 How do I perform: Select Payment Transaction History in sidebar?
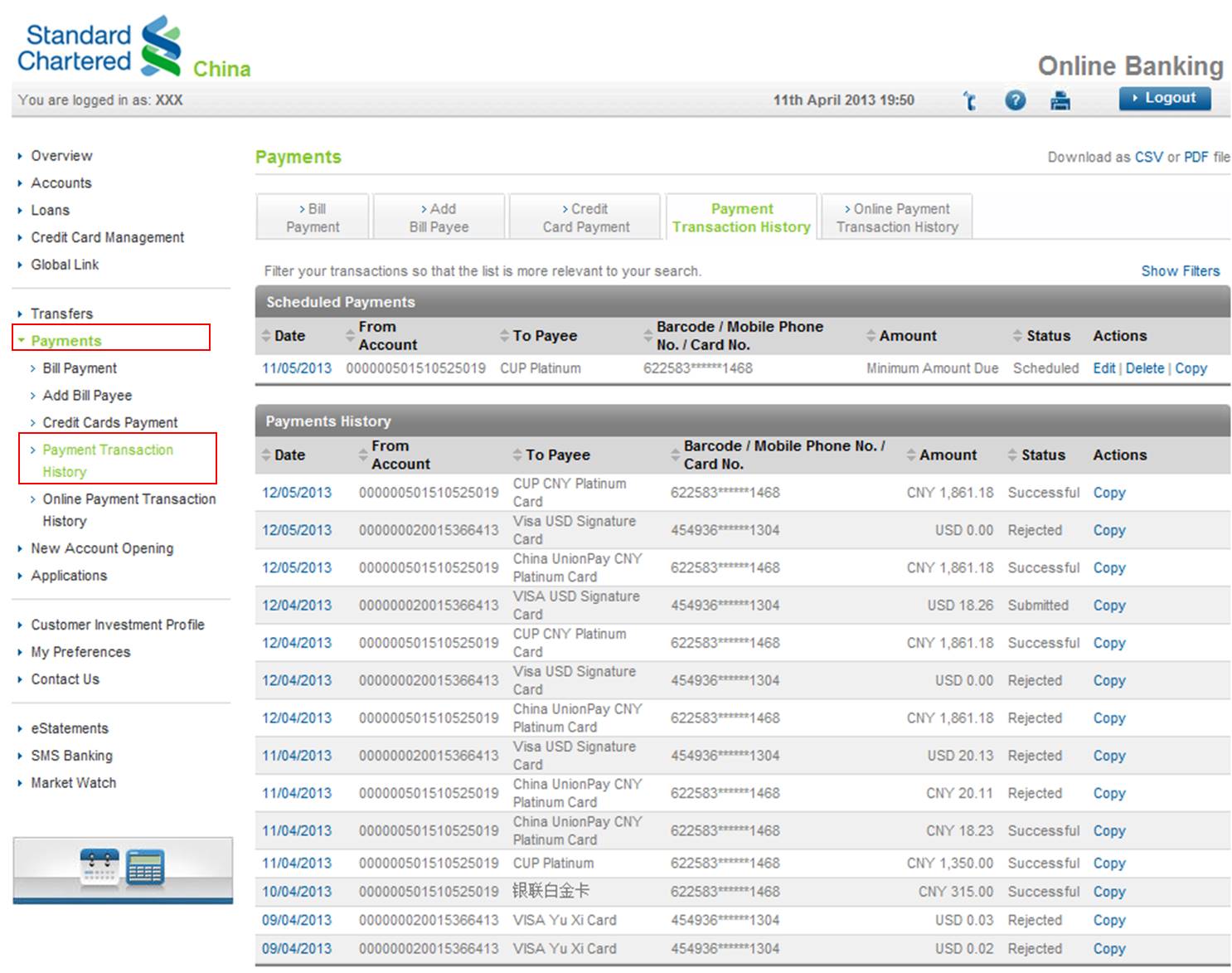108,460
